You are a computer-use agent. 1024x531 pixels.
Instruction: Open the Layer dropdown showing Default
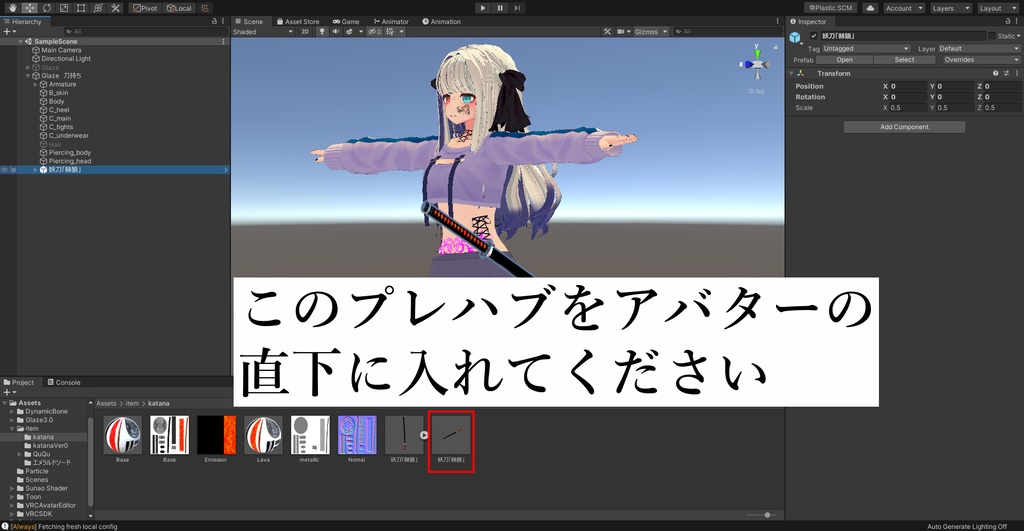pos(979,48)
